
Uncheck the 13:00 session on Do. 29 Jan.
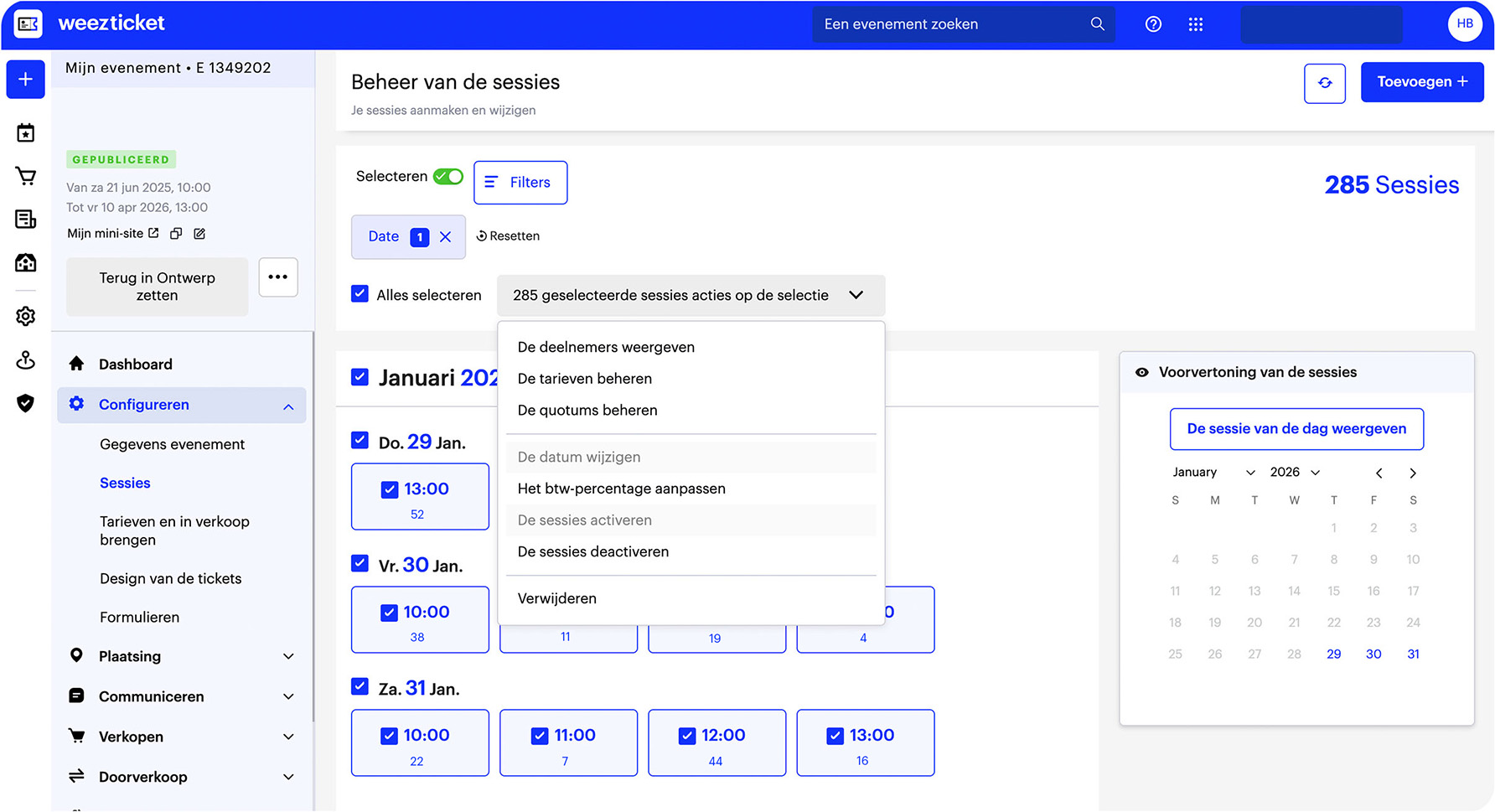tap(389, 489)
